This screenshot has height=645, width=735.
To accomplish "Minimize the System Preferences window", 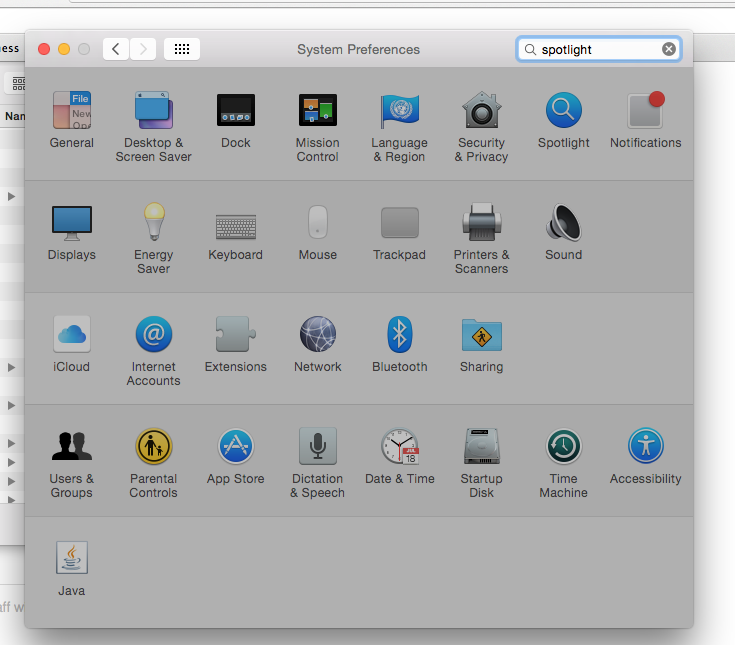I will tap(64, 49).
